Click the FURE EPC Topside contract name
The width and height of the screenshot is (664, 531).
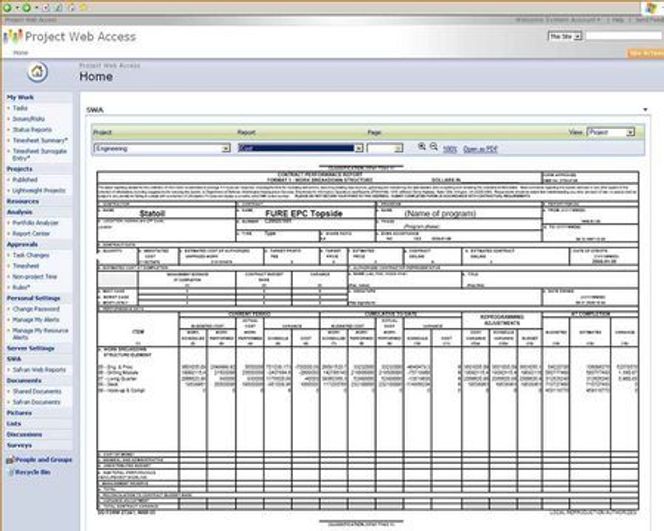(304, 213)
